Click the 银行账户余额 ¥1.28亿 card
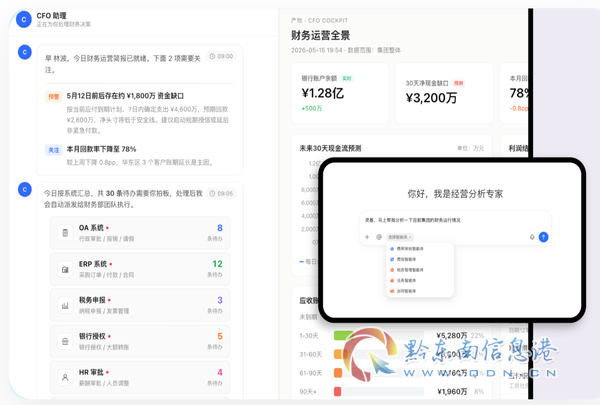 point(340,93)
